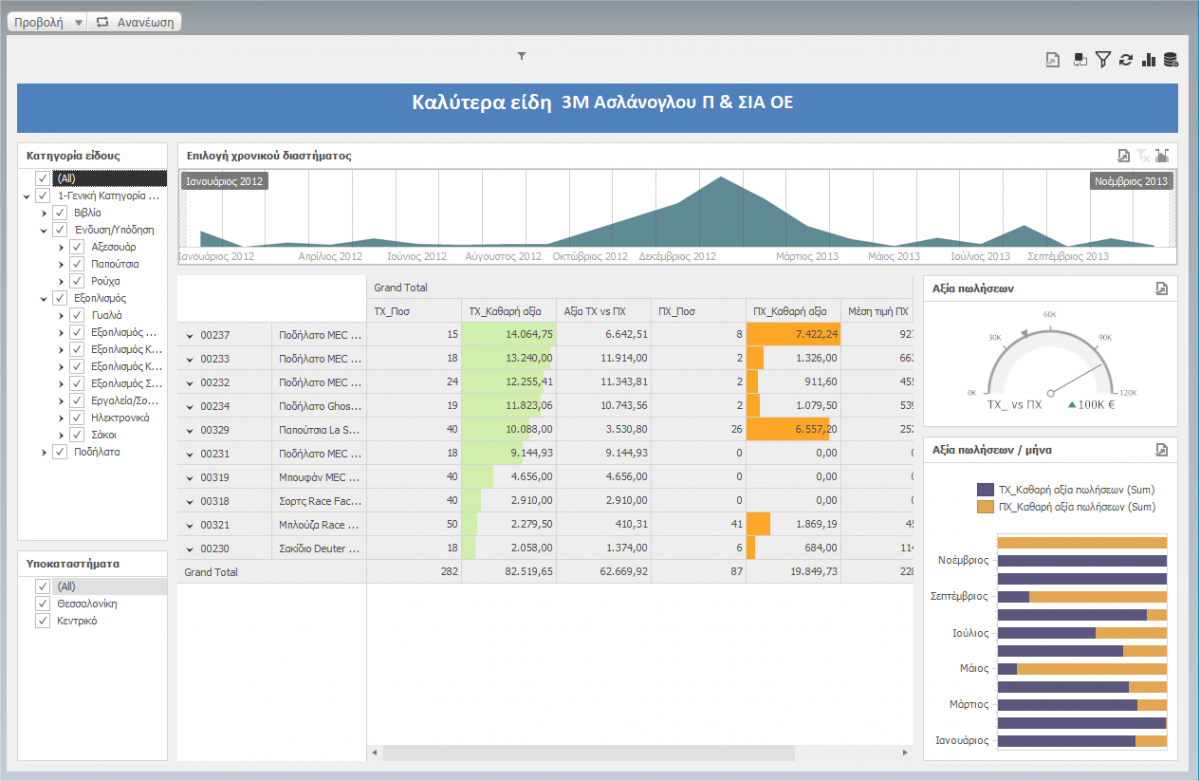This screenshot has height=781, width=1200.
Task: Click the Νοέμβριος 2013 range end handle
Action: pos(1130,181)
